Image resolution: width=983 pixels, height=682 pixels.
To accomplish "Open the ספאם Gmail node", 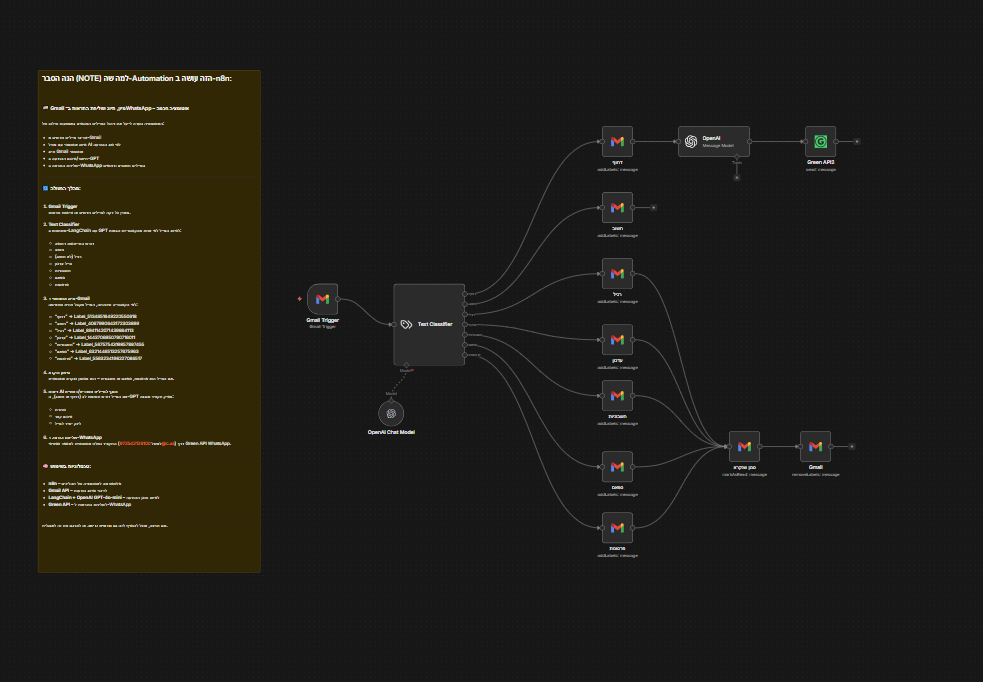I will tap(617, 465).
